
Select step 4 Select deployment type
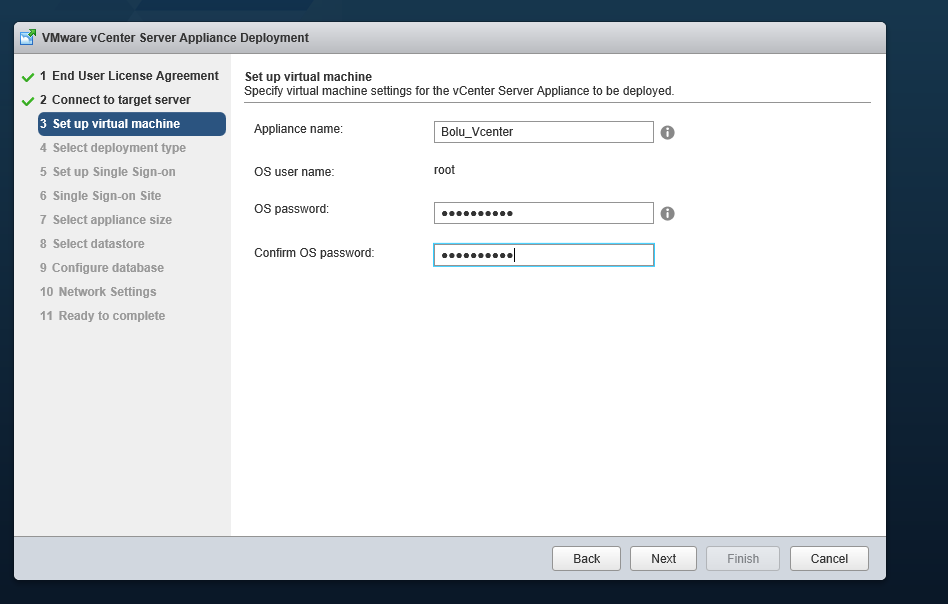113,148
